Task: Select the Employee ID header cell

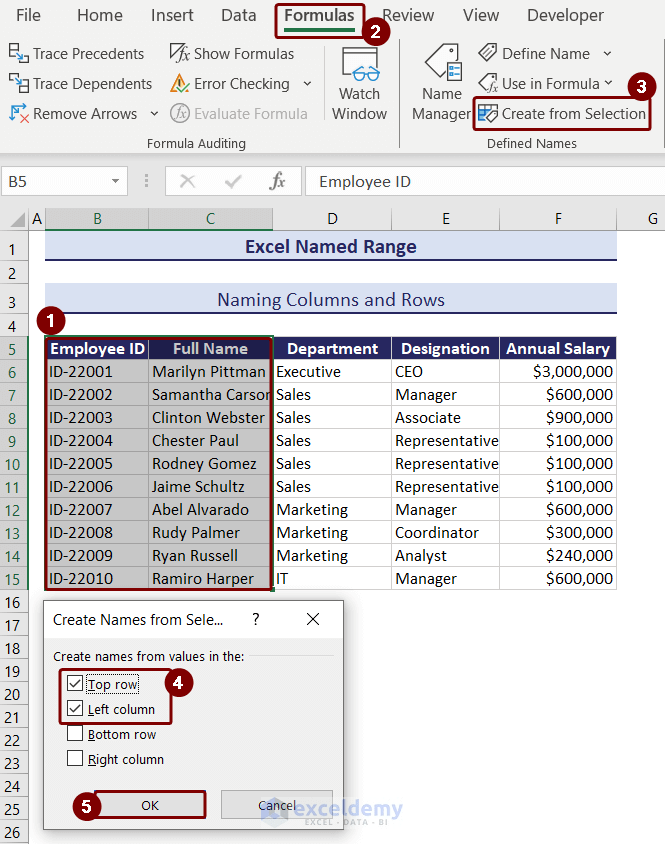Action: 97,349
